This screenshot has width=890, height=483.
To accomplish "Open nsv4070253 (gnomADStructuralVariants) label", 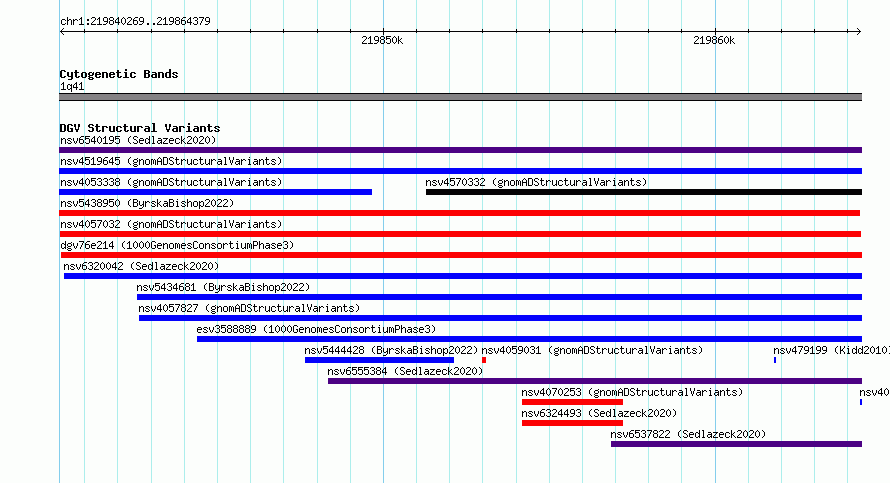I will tap(632, 392).
